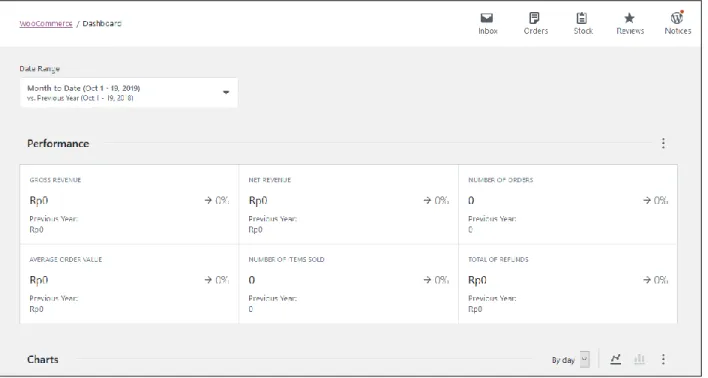This screenshot has width=708, height=378.
Task: Click the Dashboard breadcrumb text
Action: click(x=102, y=23)
